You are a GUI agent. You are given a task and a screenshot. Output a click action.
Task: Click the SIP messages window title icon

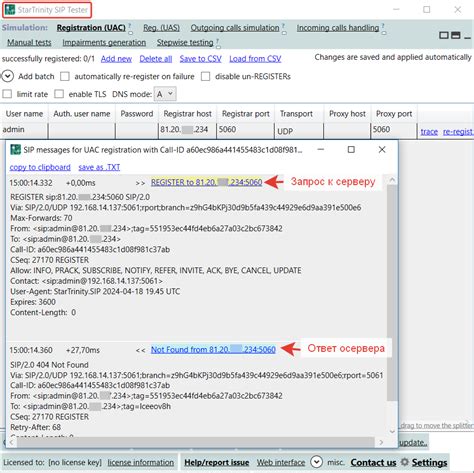pos(15,150)
